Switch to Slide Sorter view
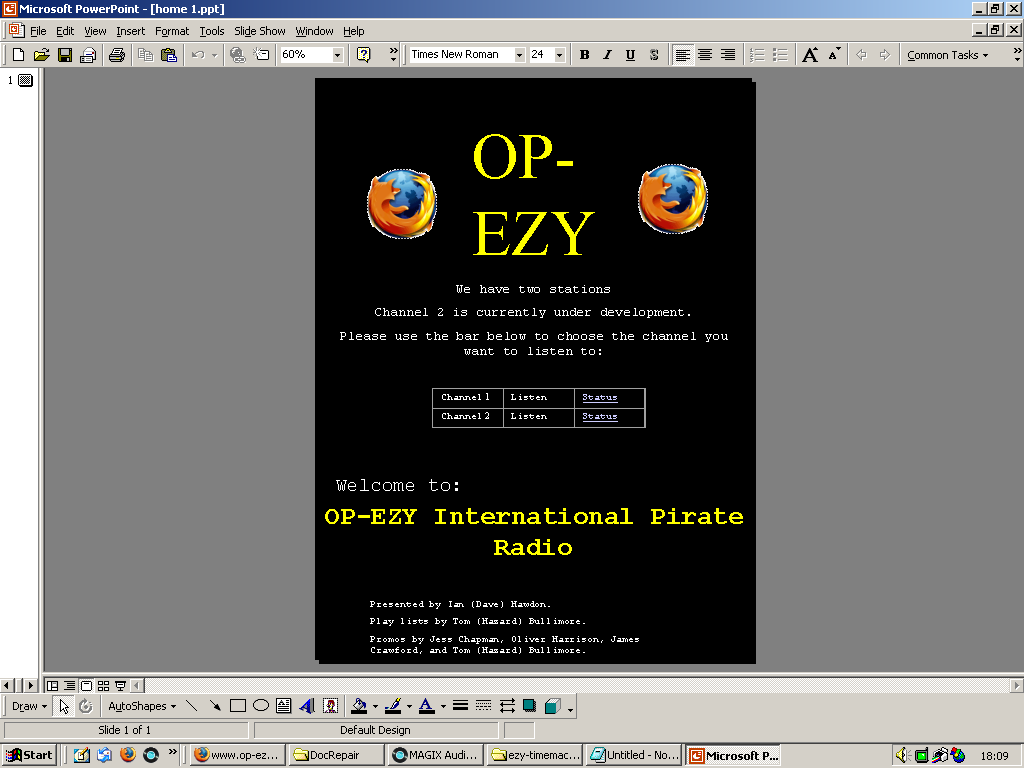The width and height of the screenshot is (1024, 768). coord(103,686)
